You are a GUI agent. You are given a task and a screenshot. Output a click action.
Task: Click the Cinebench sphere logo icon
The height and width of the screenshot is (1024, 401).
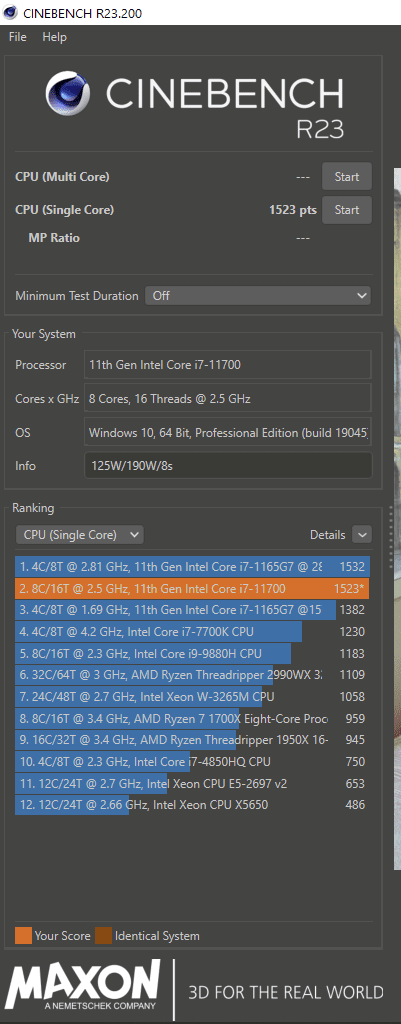70,95
